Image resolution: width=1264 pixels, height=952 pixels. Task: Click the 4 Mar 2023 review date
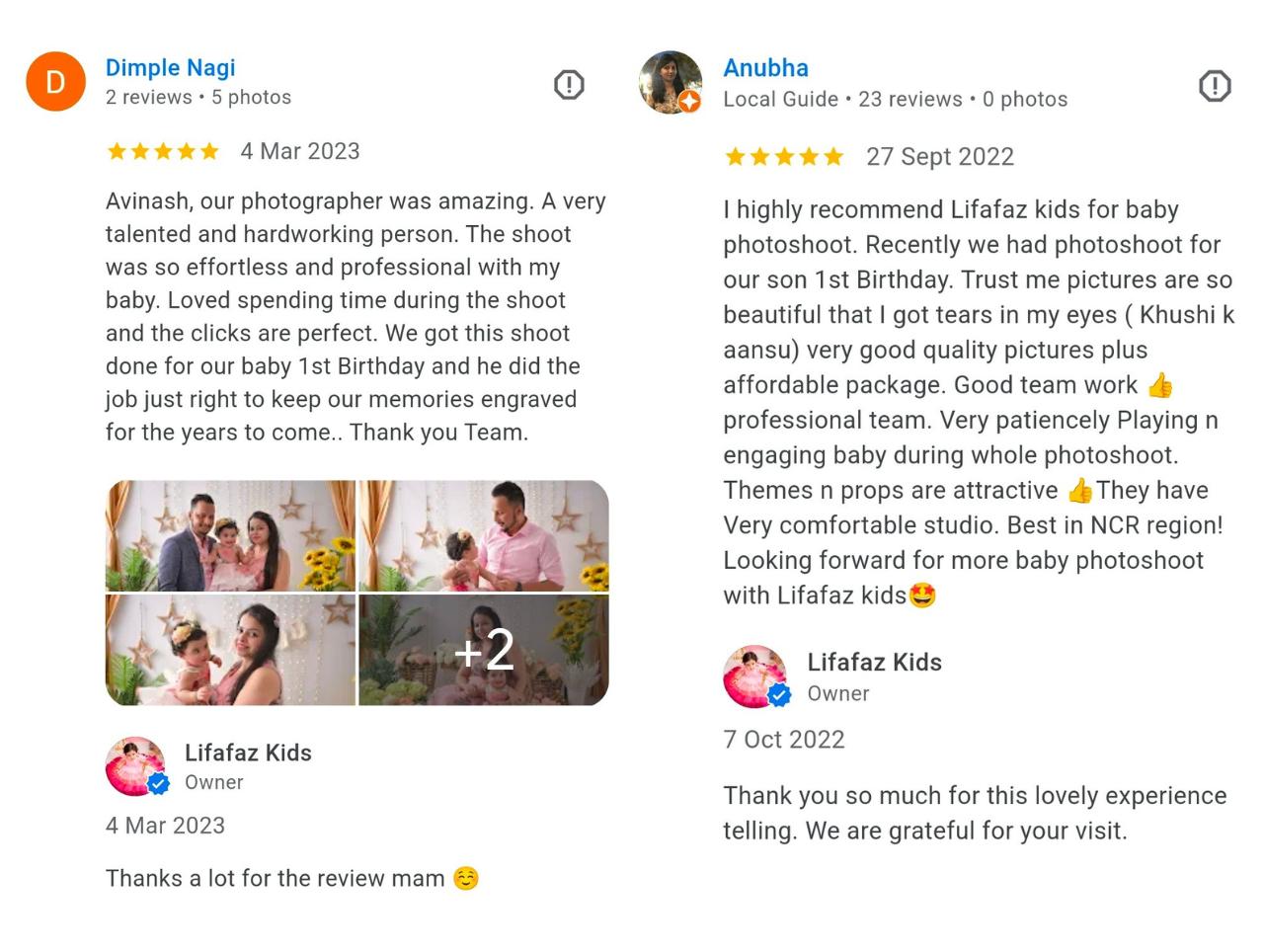(300, 151)
